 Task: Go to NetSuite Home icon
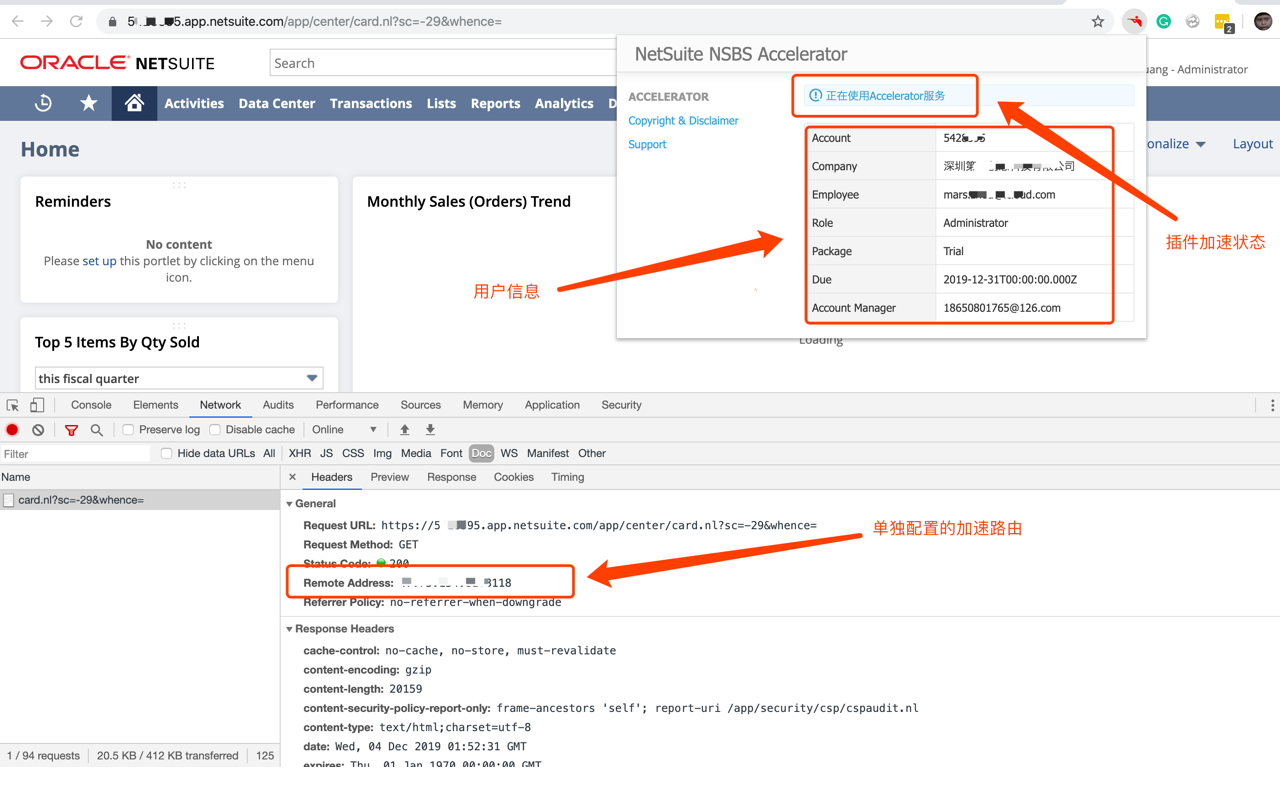[134, 103]
